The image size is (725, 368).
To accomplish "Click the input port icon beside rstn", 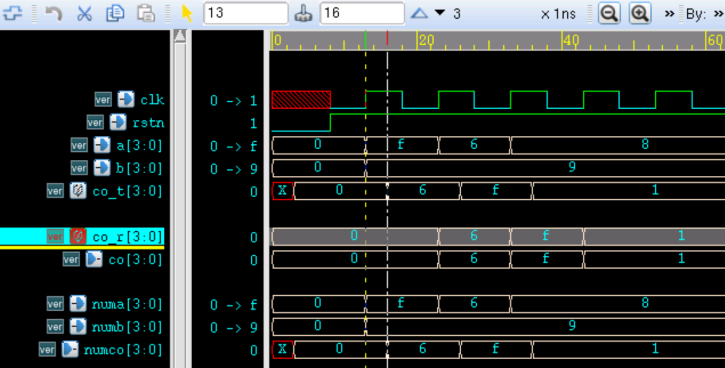I will click(117, 122).
